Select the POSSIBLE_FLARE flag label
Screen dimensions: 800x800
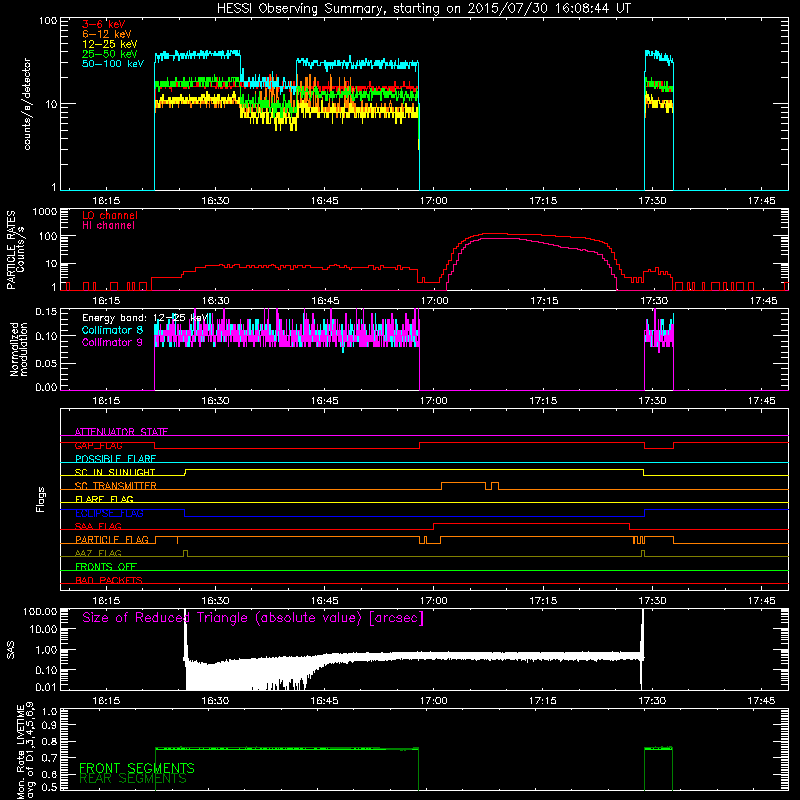click(x=115, y=459)
